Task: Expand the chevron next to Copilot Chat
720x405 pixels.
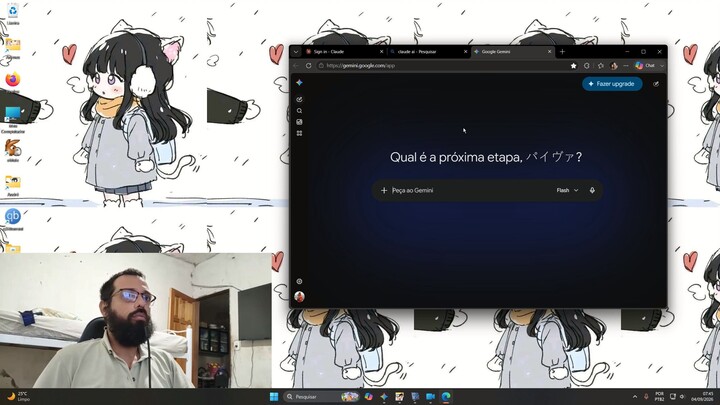Action: click(x=662, y=66)
